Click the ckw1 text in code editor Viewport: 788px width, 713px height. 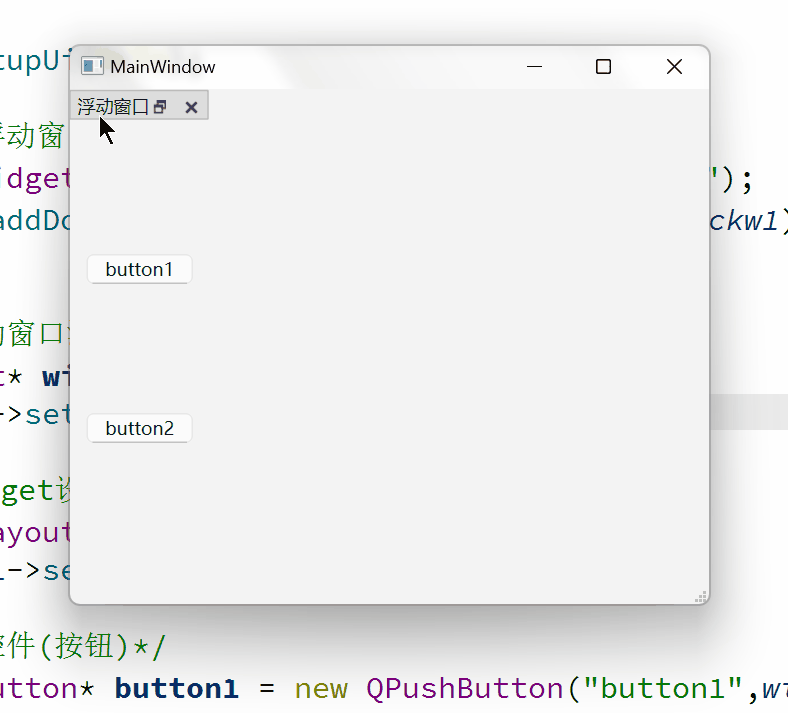[x=745, y=221]
